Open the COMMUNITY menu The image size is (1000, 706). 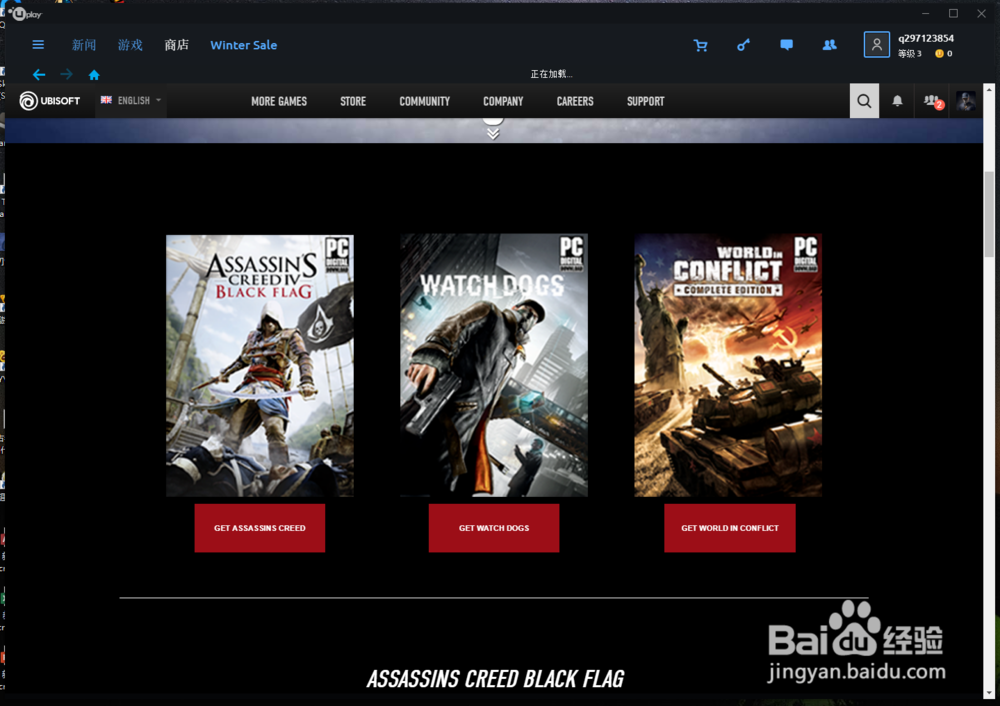(x=424, y=101)
